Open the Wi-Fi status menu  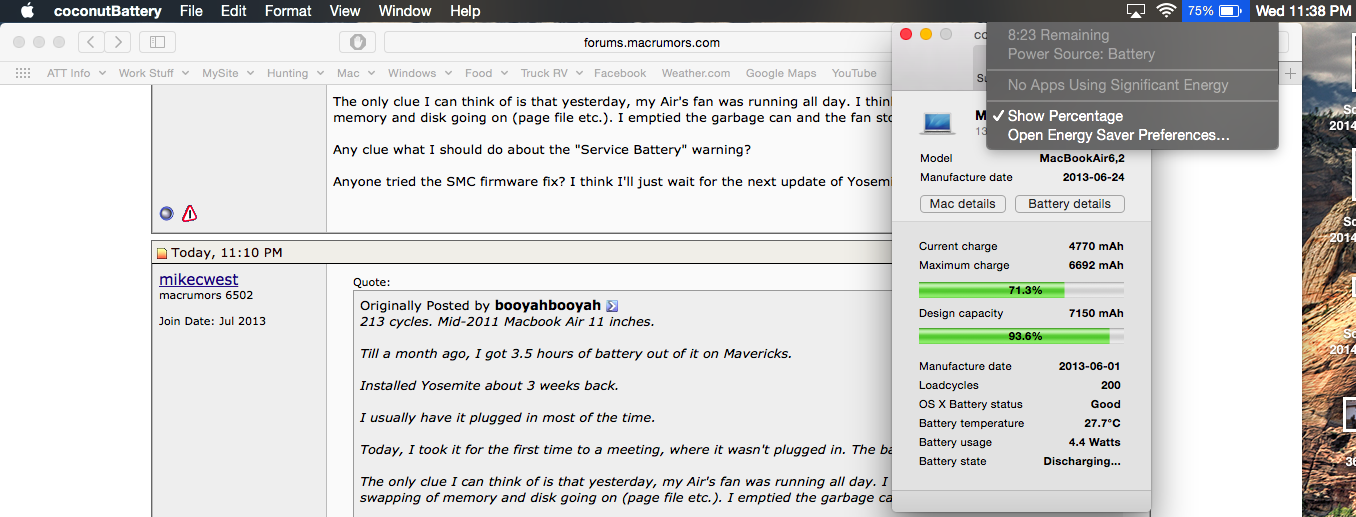point(1166,11)
